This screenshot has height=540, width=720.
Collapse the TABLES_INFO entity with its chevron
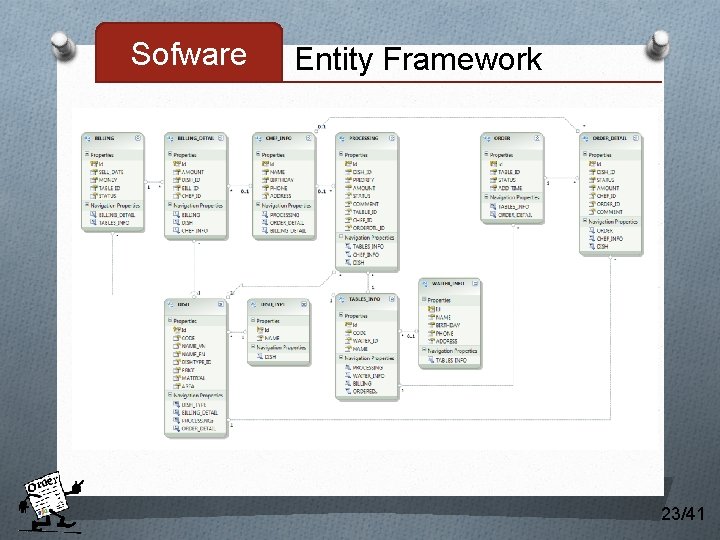point(392,299)
